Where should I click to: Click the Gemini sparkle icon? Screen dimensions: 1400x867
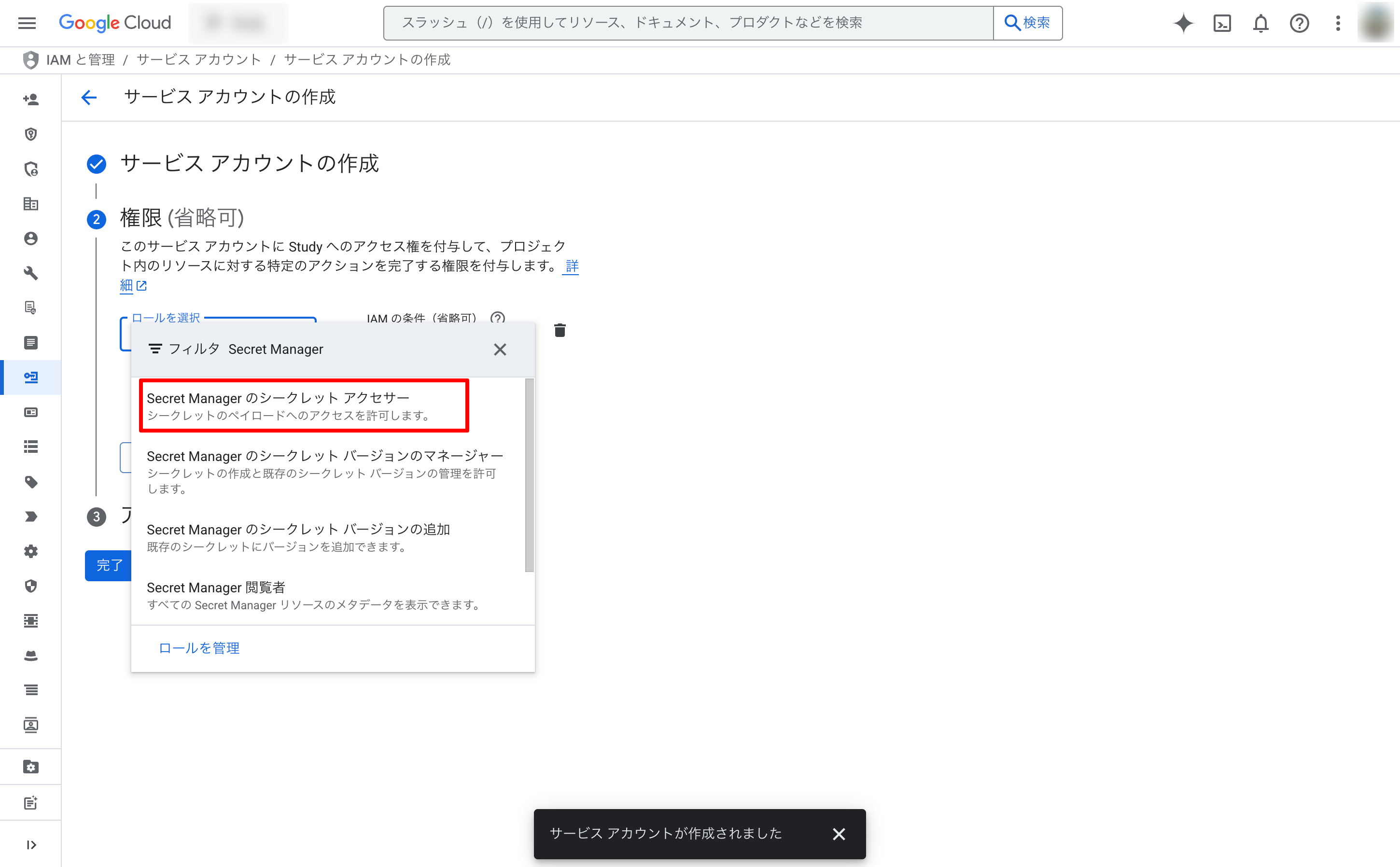click(x=1183, y=23)
